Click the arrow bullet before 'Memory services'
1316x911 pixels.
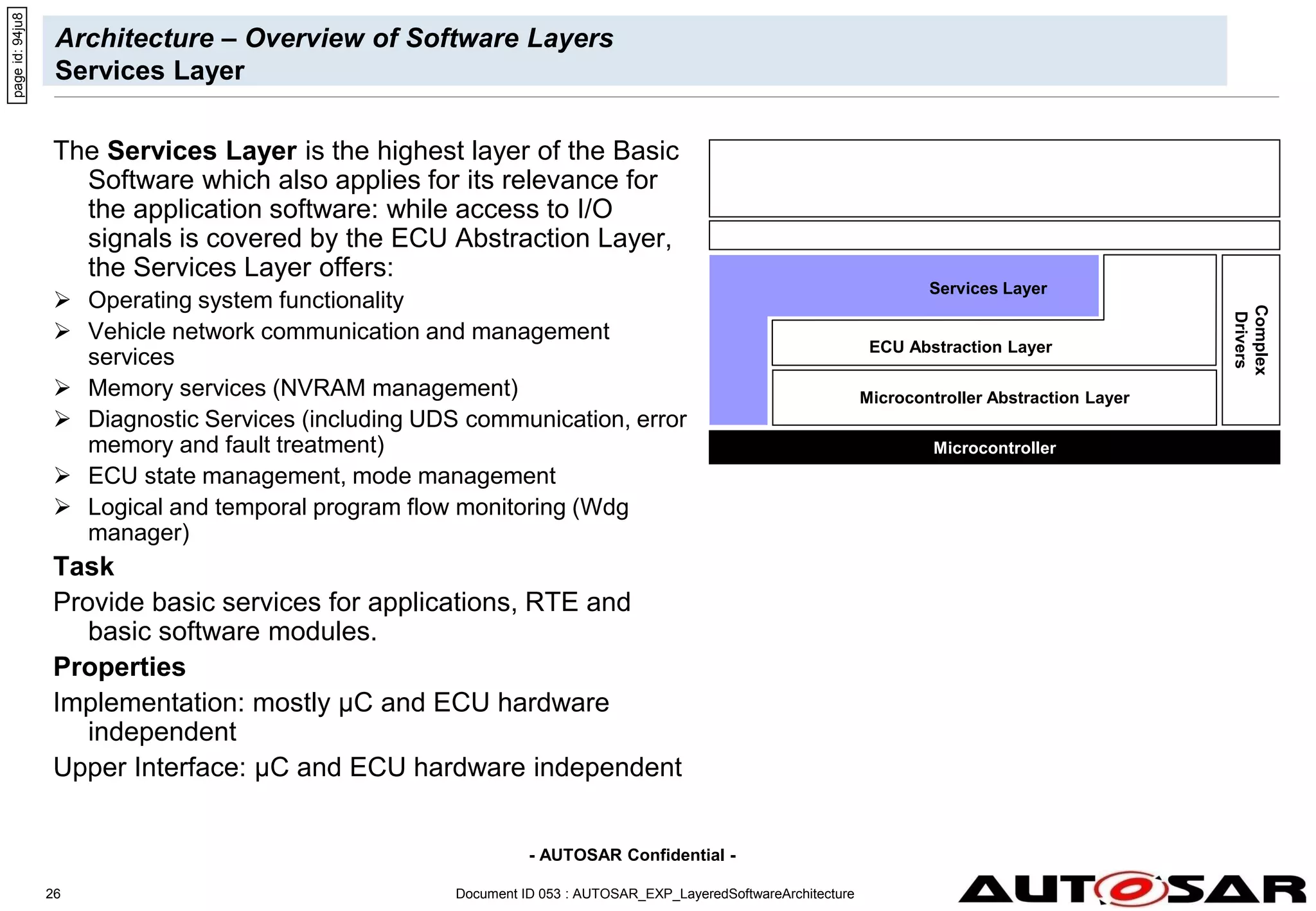coord(62,387)
